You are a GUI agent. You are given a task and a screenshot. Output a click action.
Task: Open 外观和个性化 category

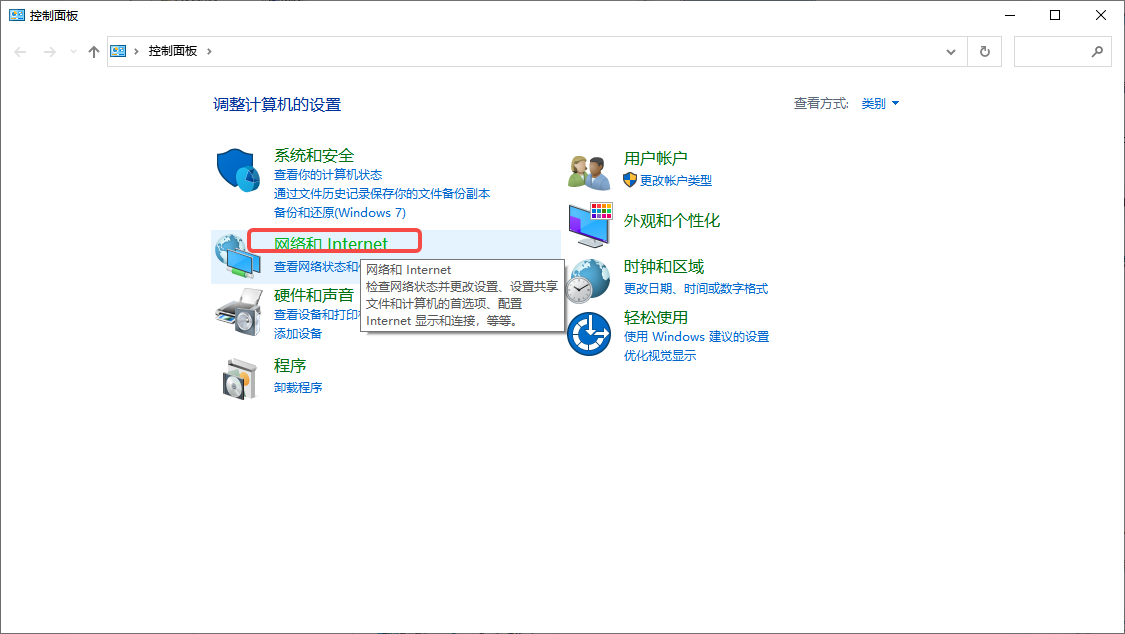(672, 221)
